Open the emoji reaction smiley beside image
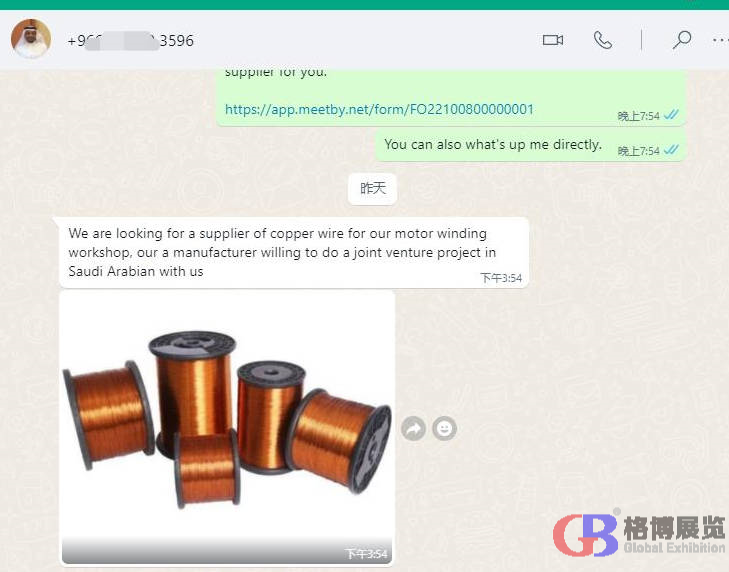 pos(444,429)
